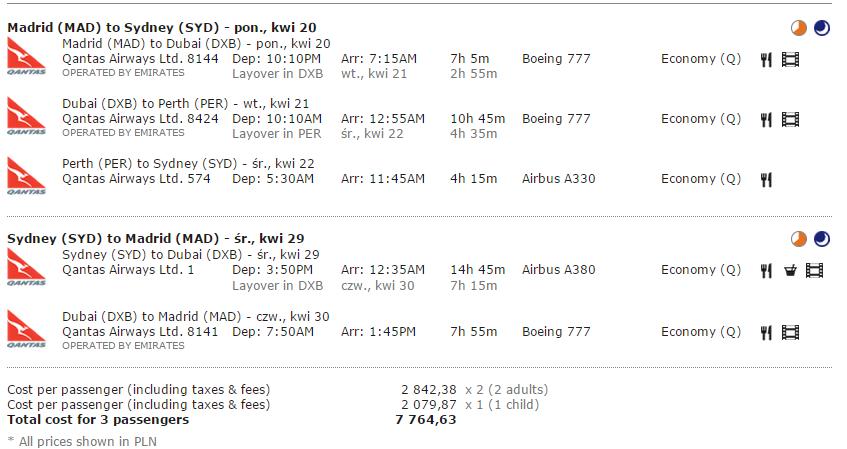
Task: Click the orange evening icon on Sydney to Madrid
Action: click(798, 239)
